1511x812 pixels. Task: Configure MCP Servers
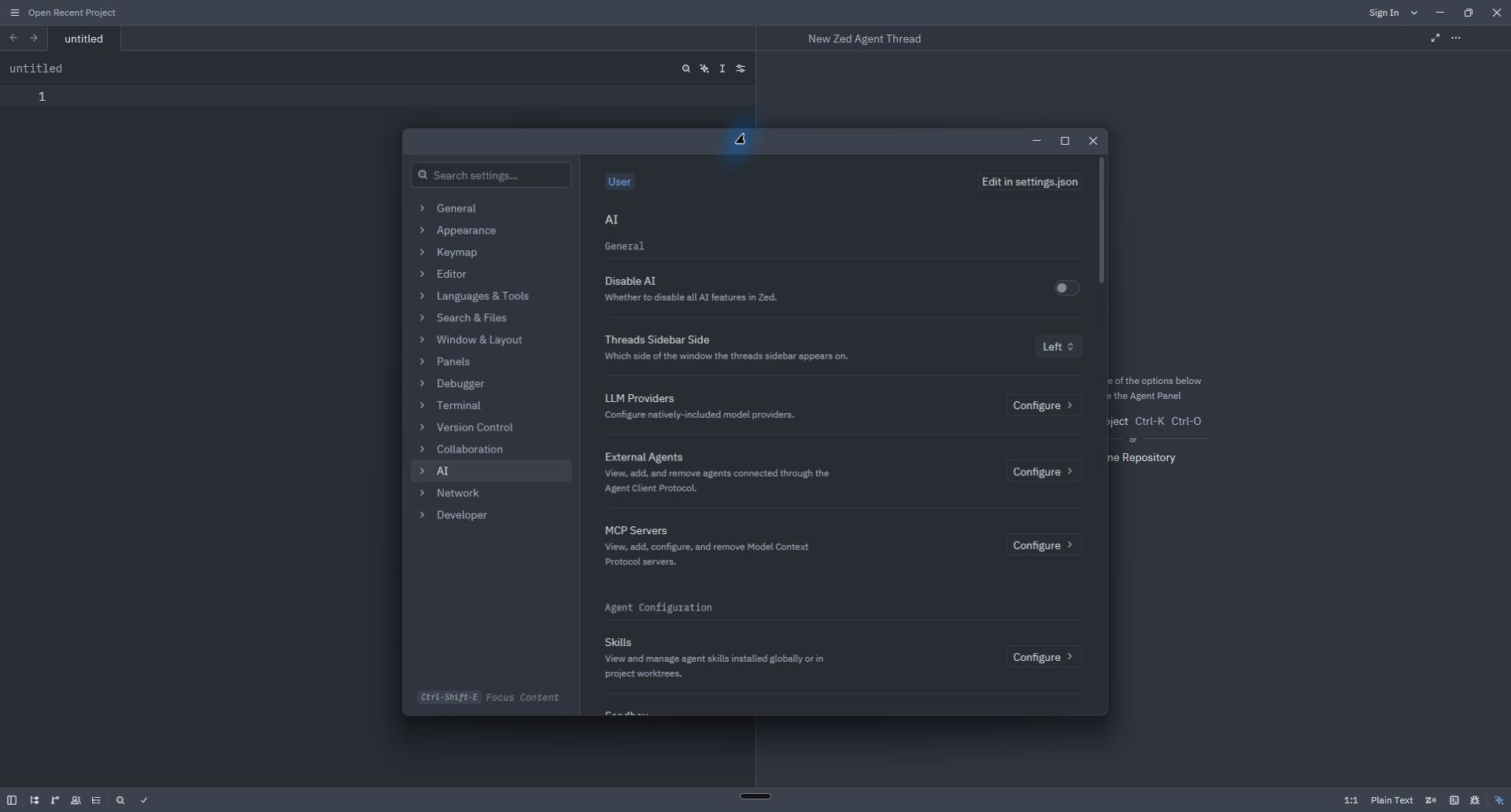point(1044,546)
